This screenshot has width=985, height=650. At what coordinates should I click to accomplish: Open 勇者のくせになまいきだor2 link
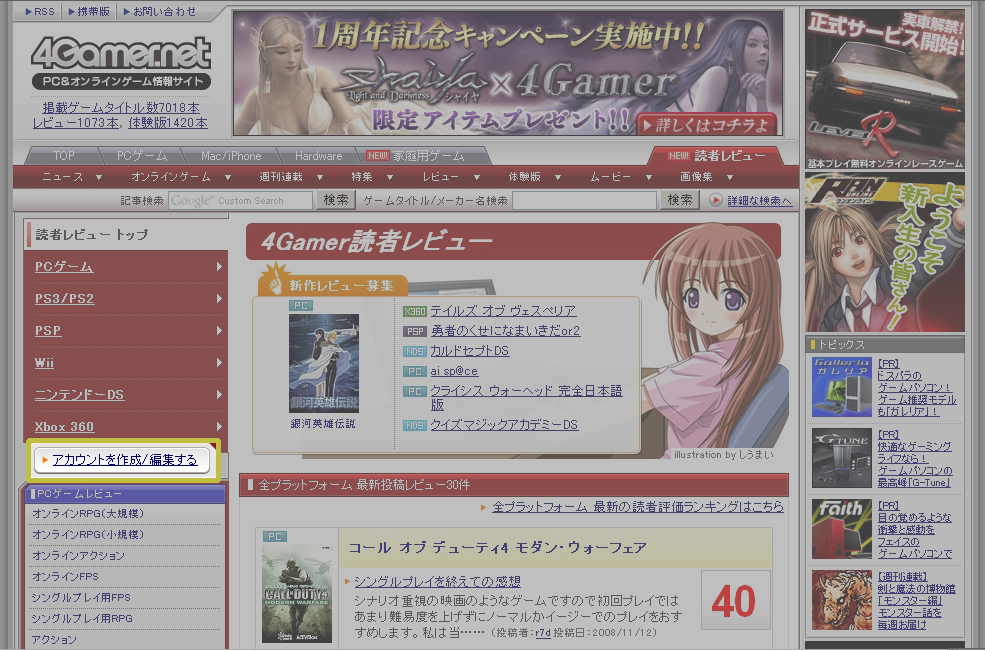(x=505, y=331)
